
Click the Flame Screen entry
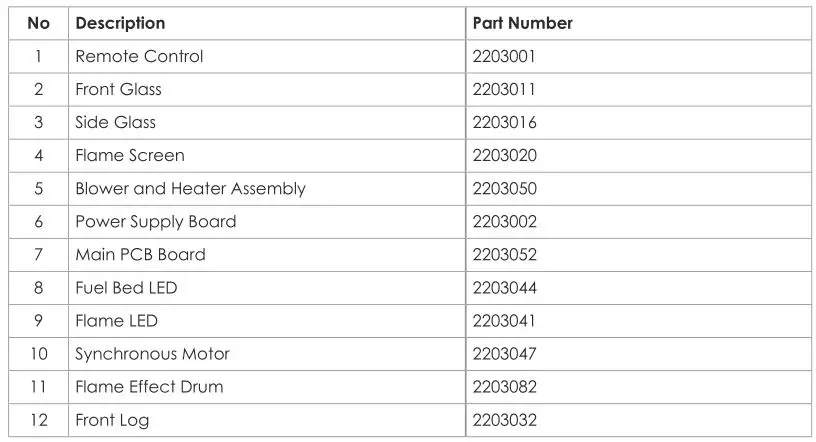click(x=130, y=155)
